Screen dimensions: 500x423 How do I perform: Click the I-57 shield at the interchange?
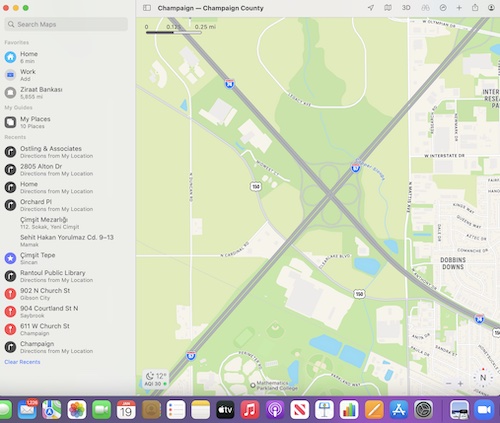[356, 168]
